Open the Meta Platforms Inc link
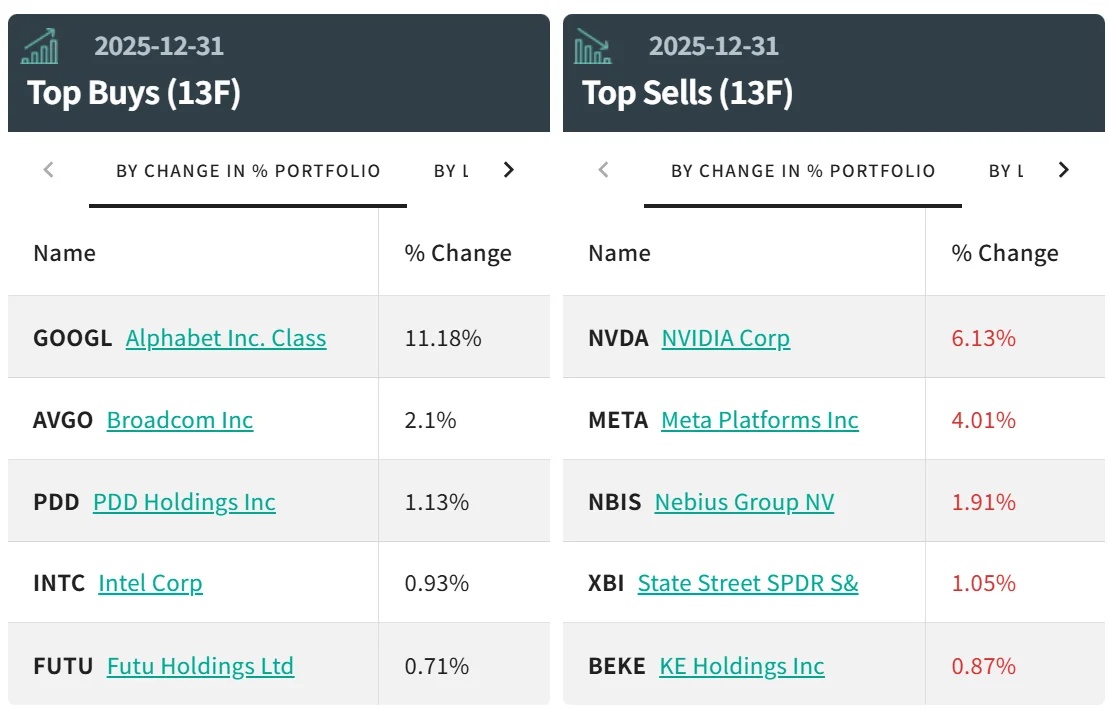Viewport: 1108px width, 711px height. click(760, 420)
